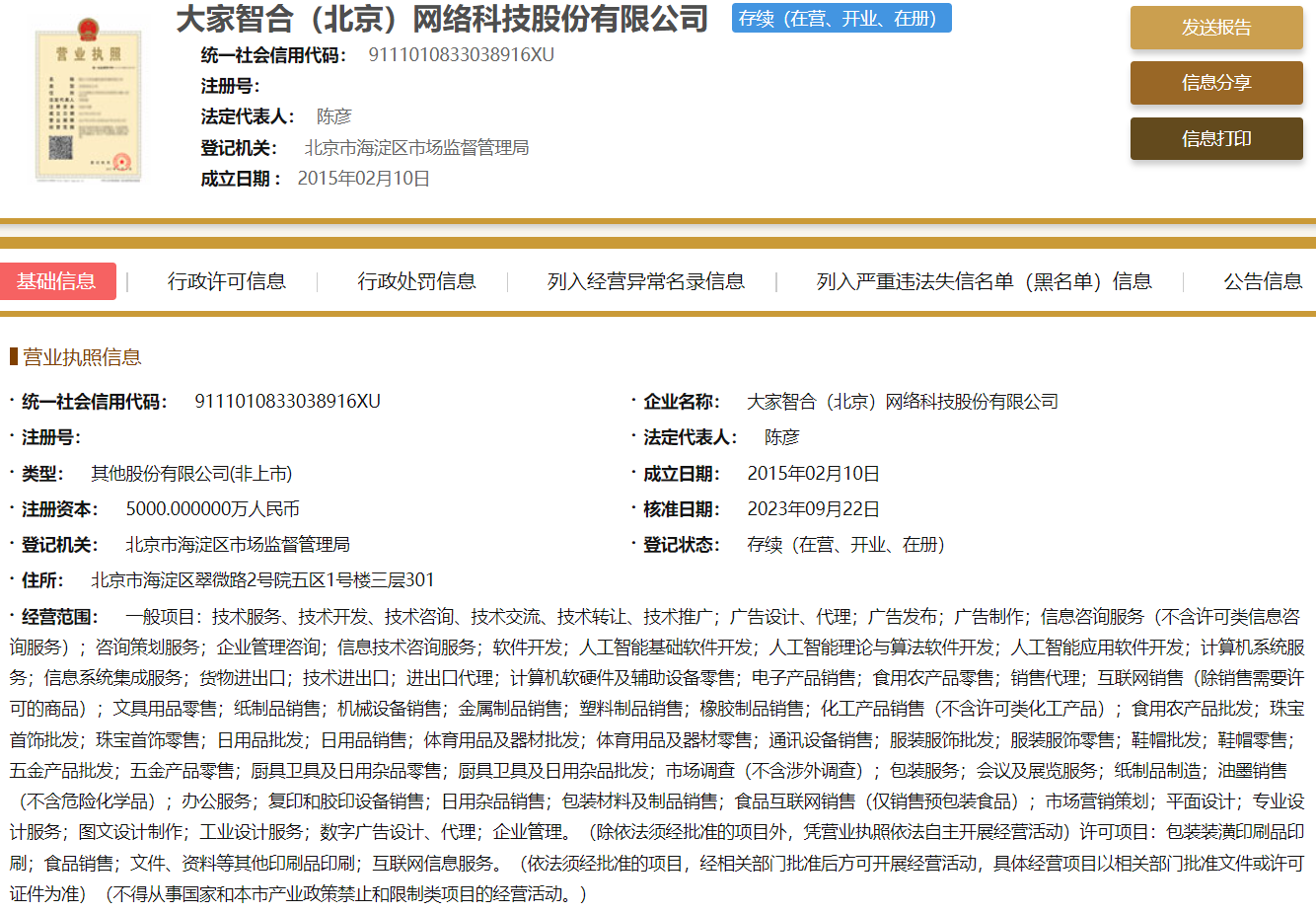Screen dimensions: 1316x914
Task: Select the 企业名称 value in license details
Action: pos(903,402)
